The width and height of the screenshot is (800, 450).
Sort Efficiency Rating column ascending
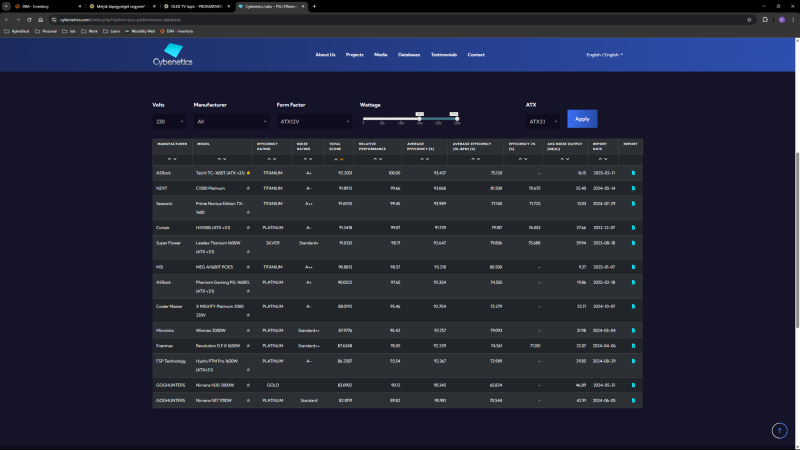click(269, 159)
